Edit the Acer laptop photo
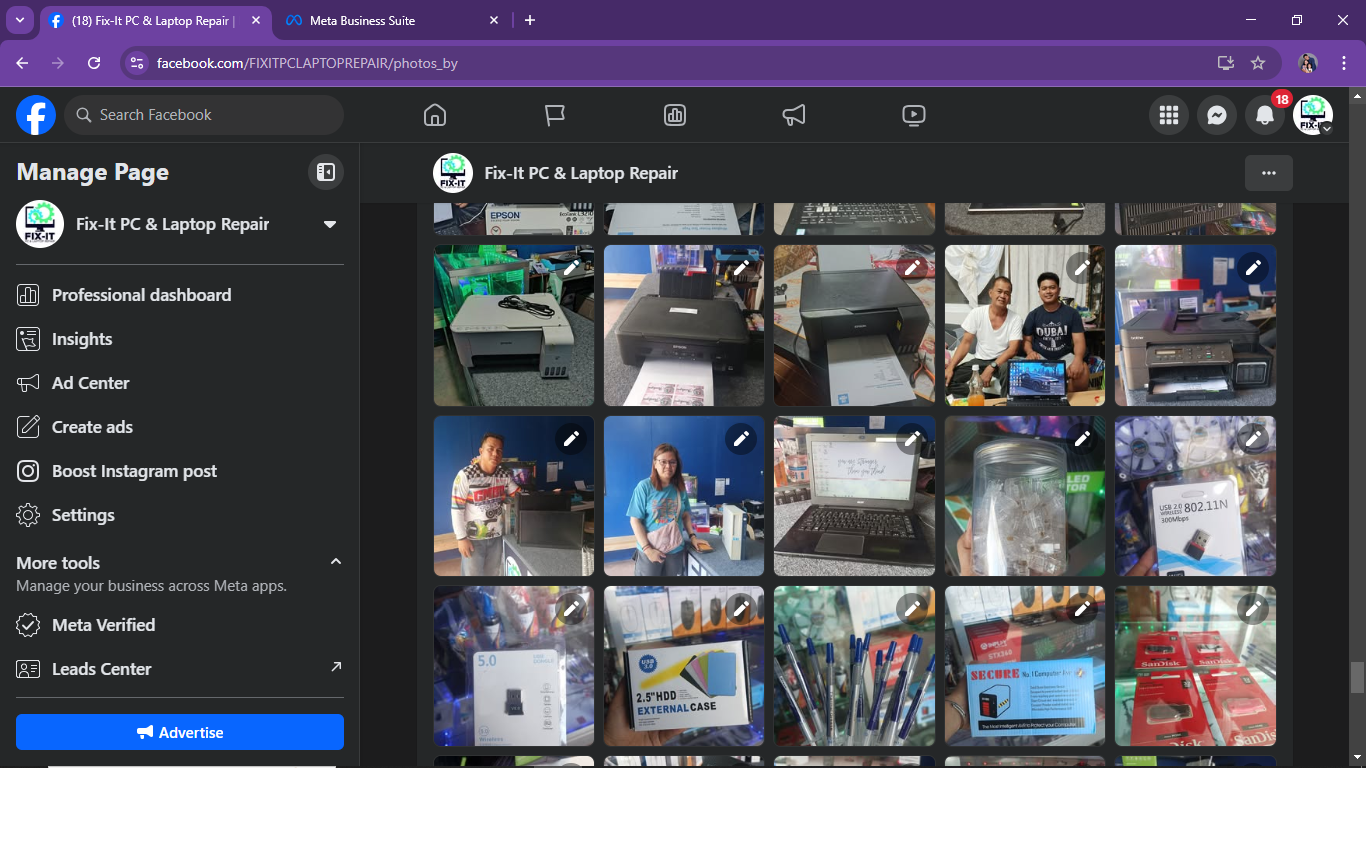 (x=912, y=438)
